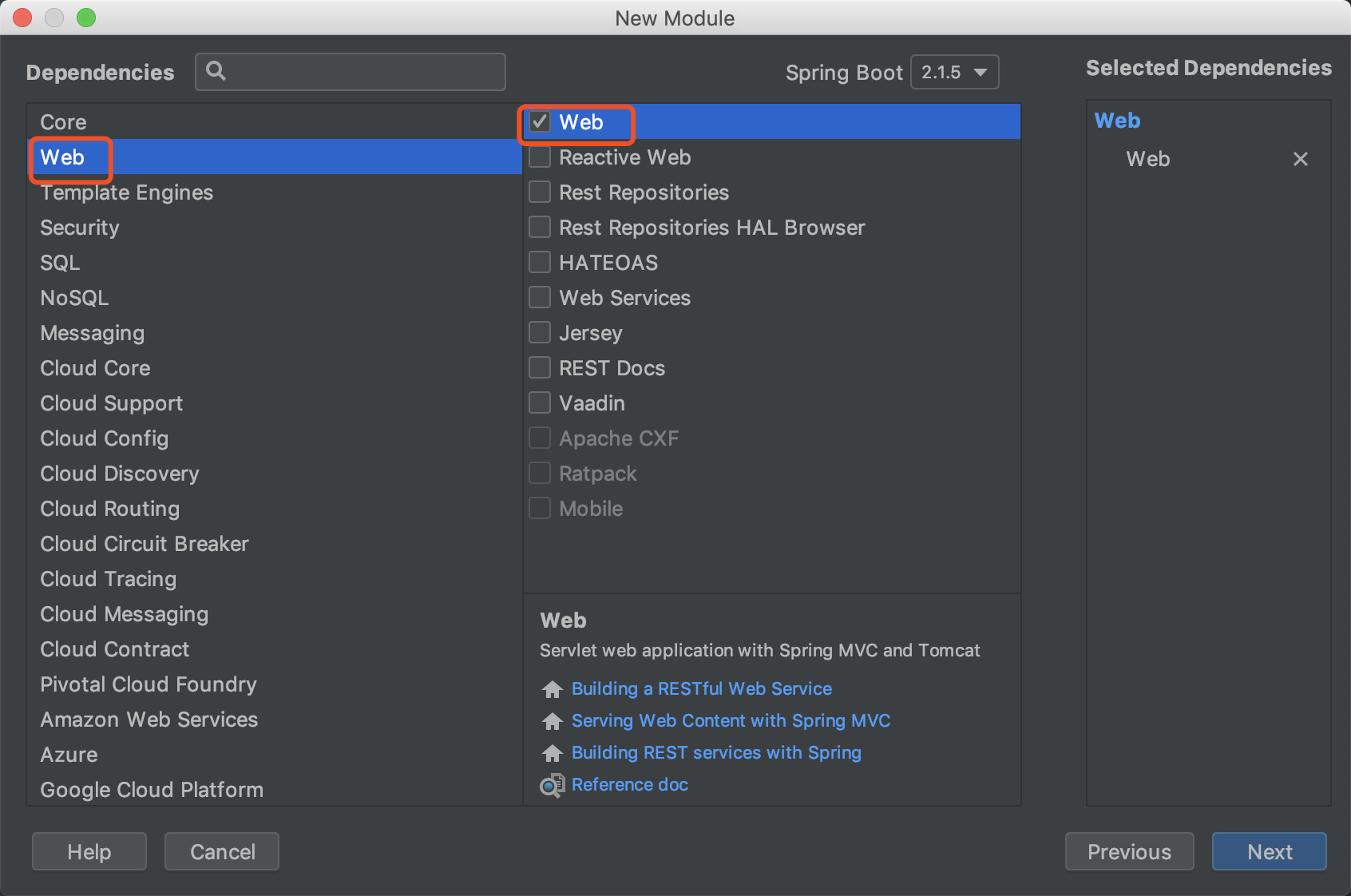Image resolution: width=1351 pixels, height=896 pixels.
Task: Select Pivotal Cloud Foundry category
Action: [x=275, y=684]
